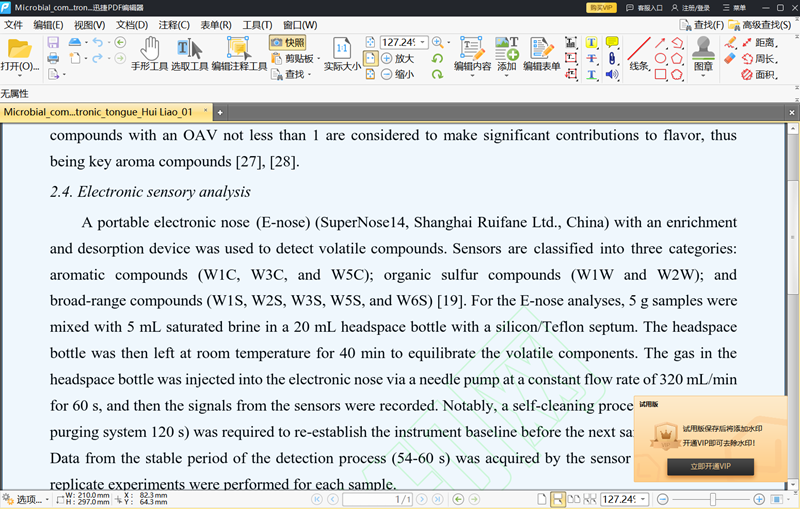Click 查找(F) in top right
The height and width of the screenshot is (509, 800).
pyautogui.click(x=702, y=25)
